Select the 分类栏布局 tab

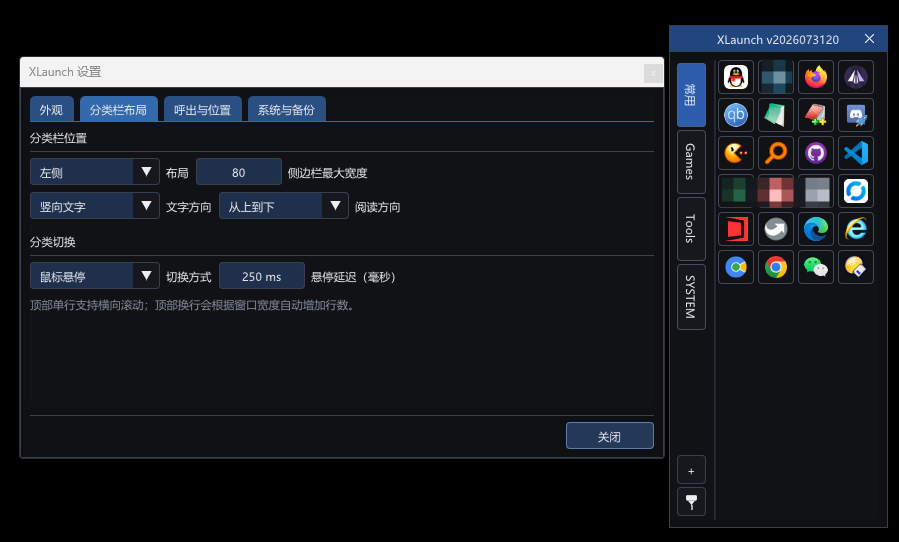pos(118,110)
